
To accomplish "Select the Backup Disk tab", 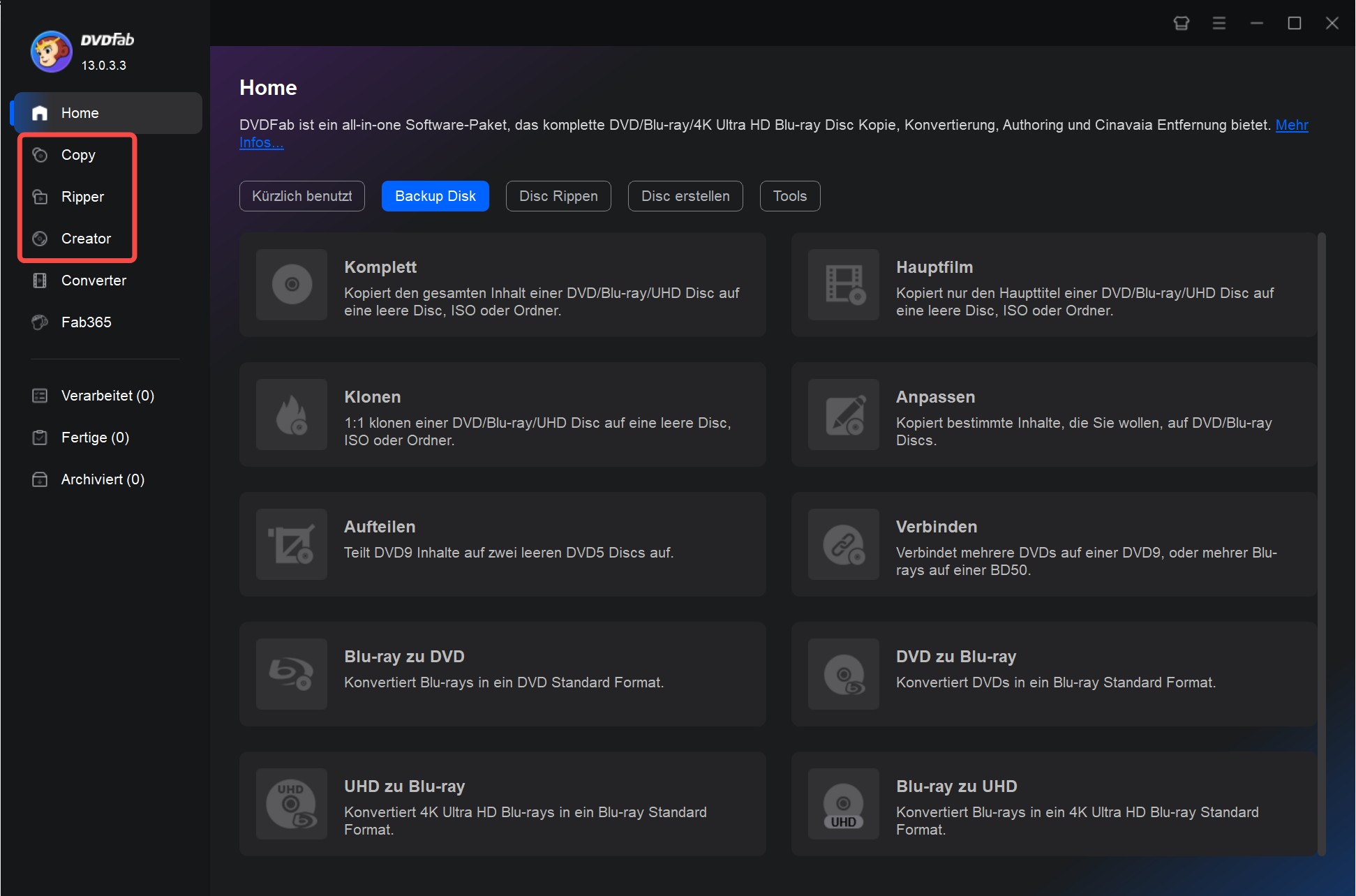I will tap(435, 196).
